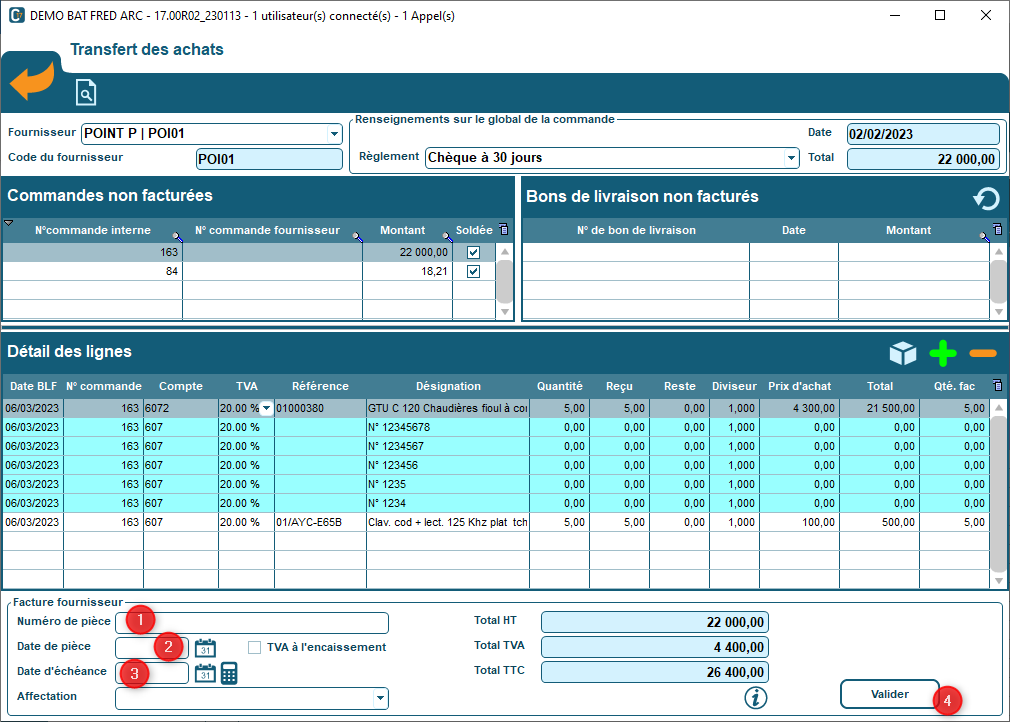Sort by Désignation column header
The width and height of the screenshot is (1010, 722).
448,386
